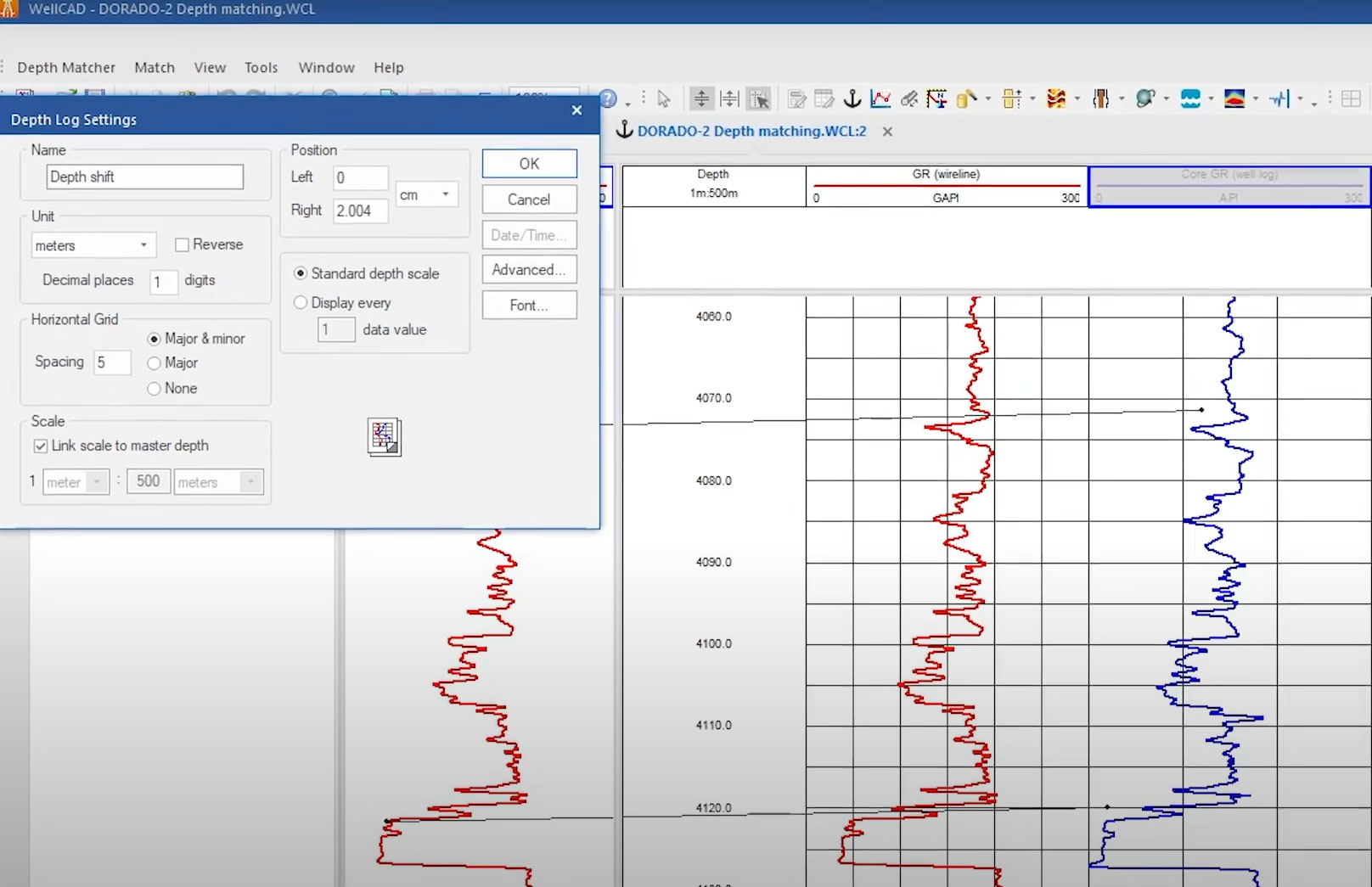Click the orange wavy image toolbar icon
Viewport: 1372px width, 887px height.
pos(1056,99)
